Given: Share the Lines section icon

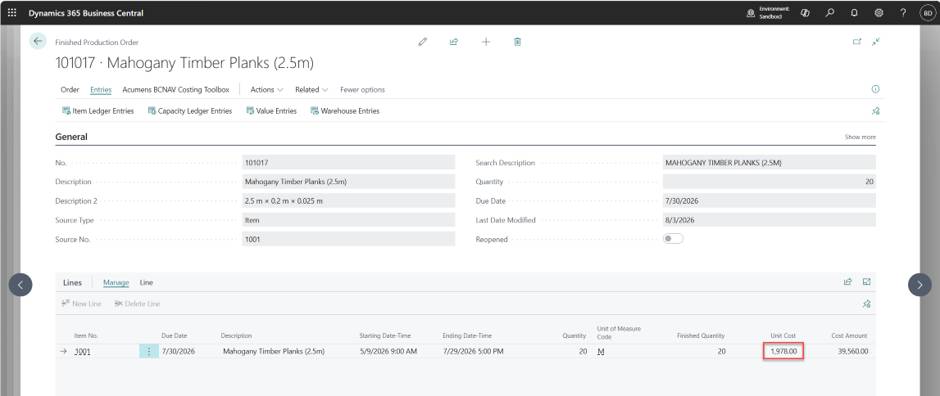Looking at the screenshot, I should pos(848,282).
